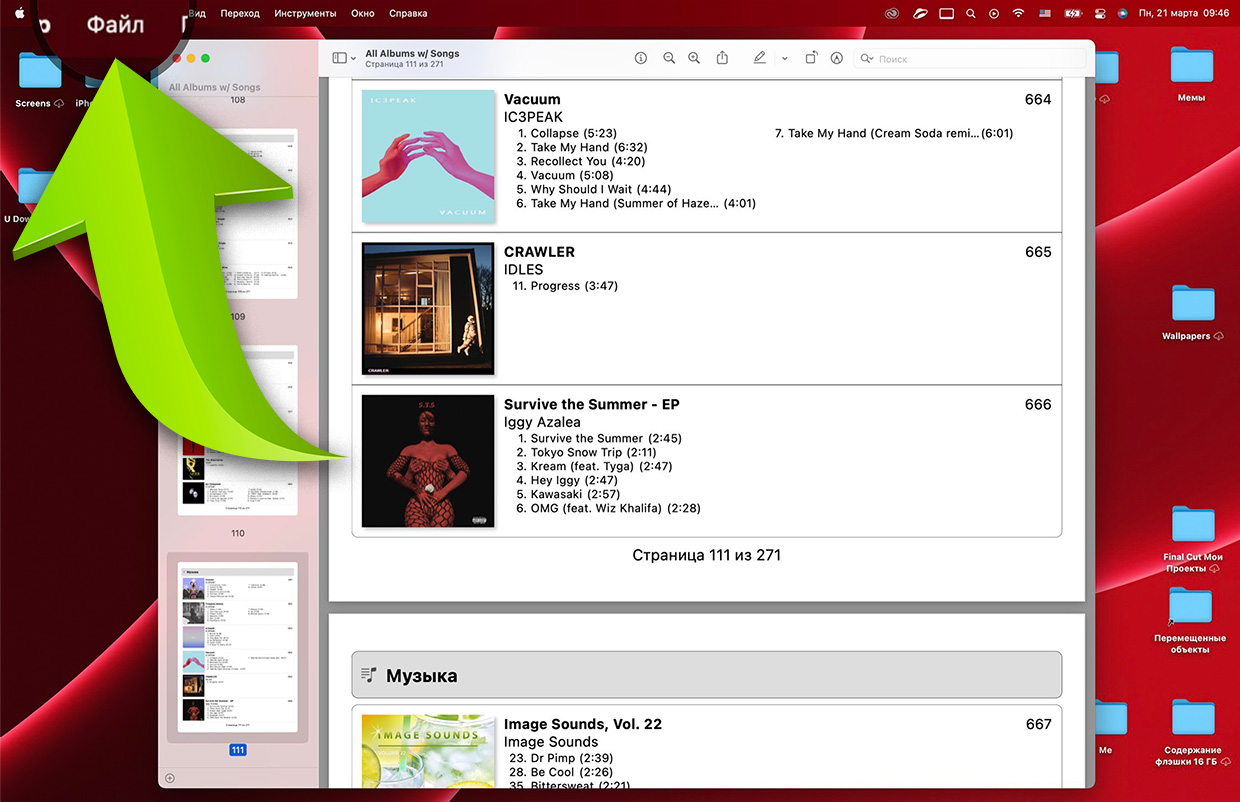Open the US input source menu
Image resolution: width=1240 pixels, height=802 pixels.
pos(1045,14)
